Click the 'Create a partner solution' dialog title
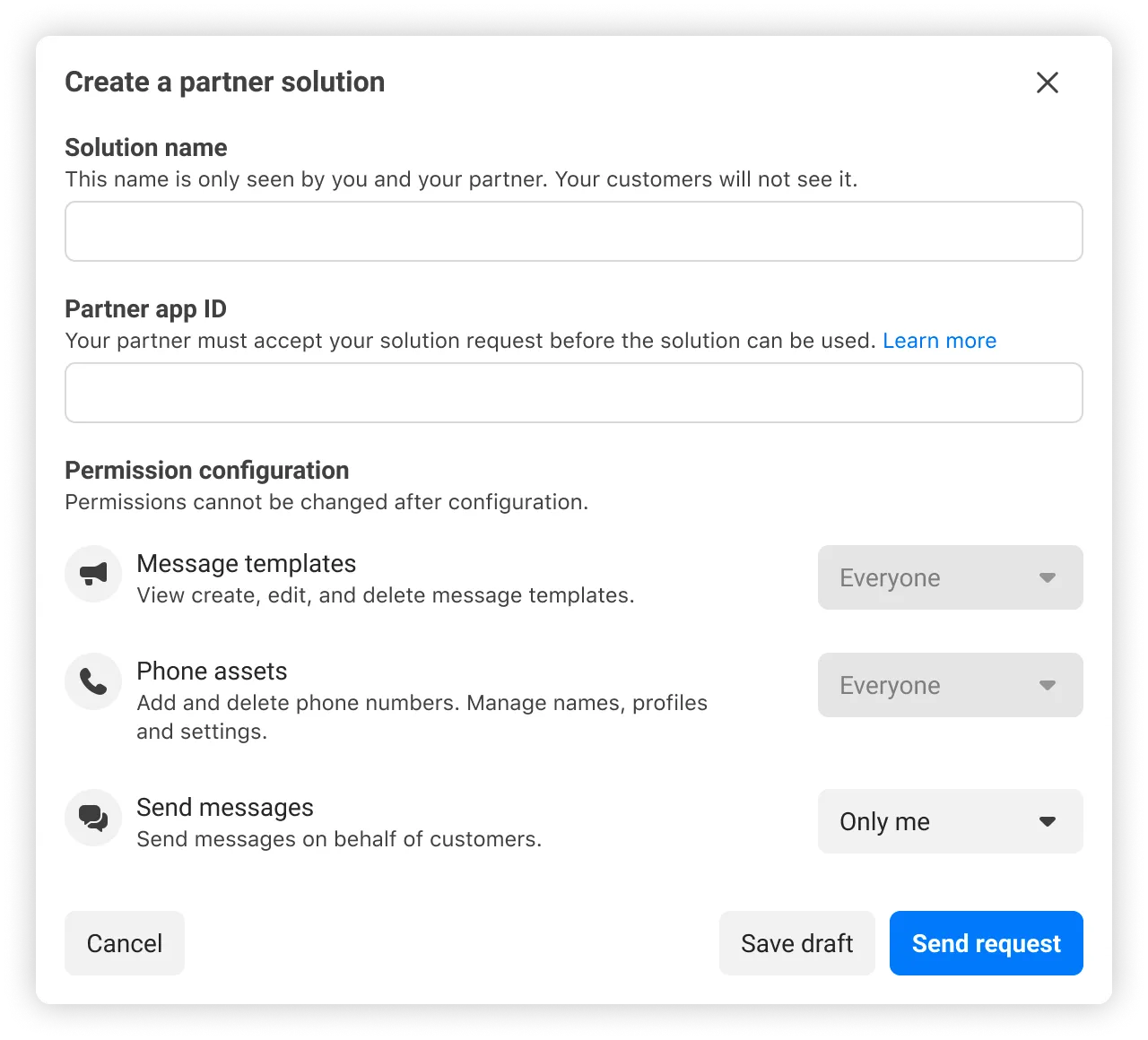The width and height of the screenshot is (1148, 1040). (225, 82)
